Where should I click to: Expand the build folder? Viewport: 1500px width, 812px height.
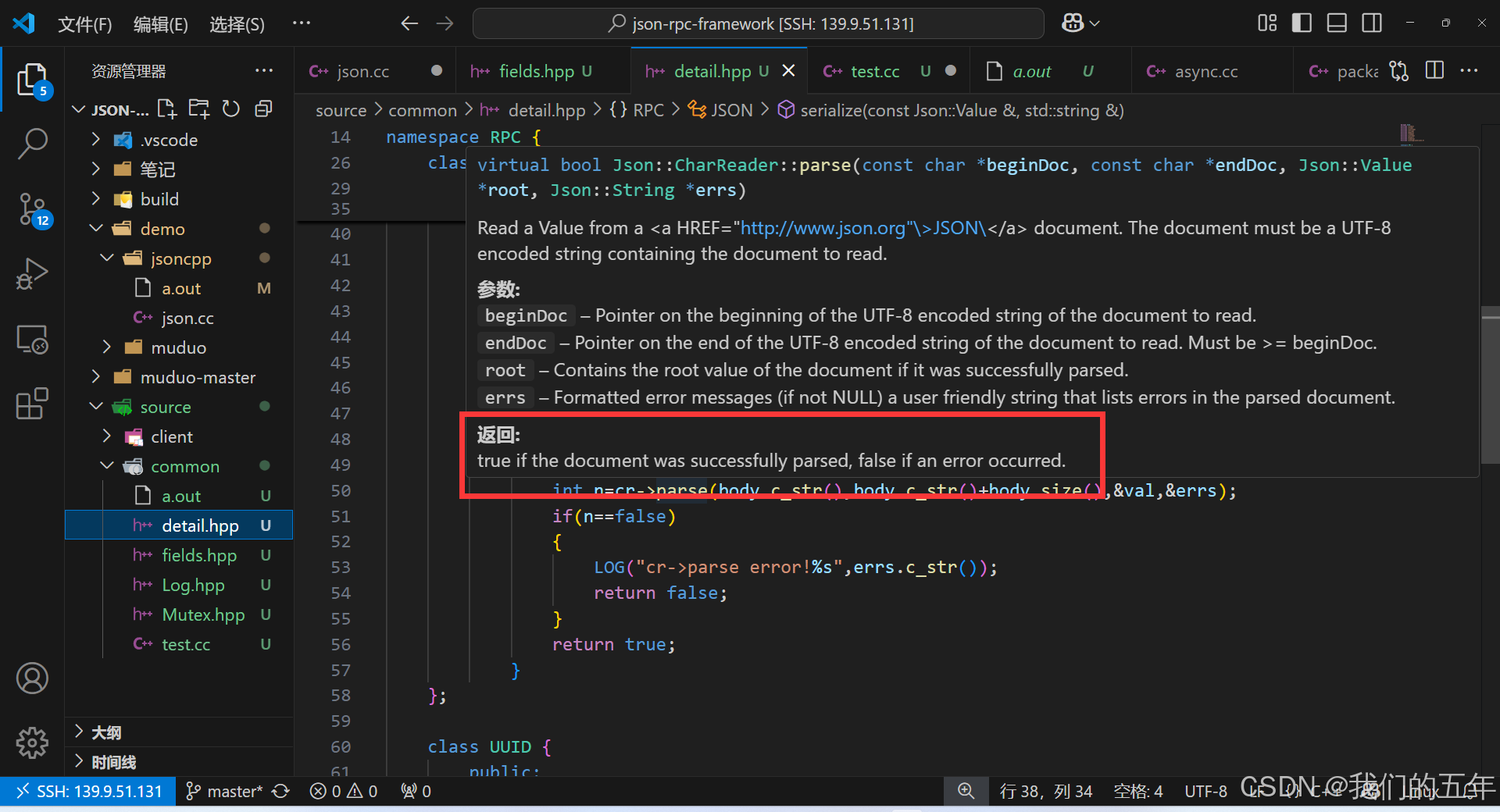click(178, 199)
